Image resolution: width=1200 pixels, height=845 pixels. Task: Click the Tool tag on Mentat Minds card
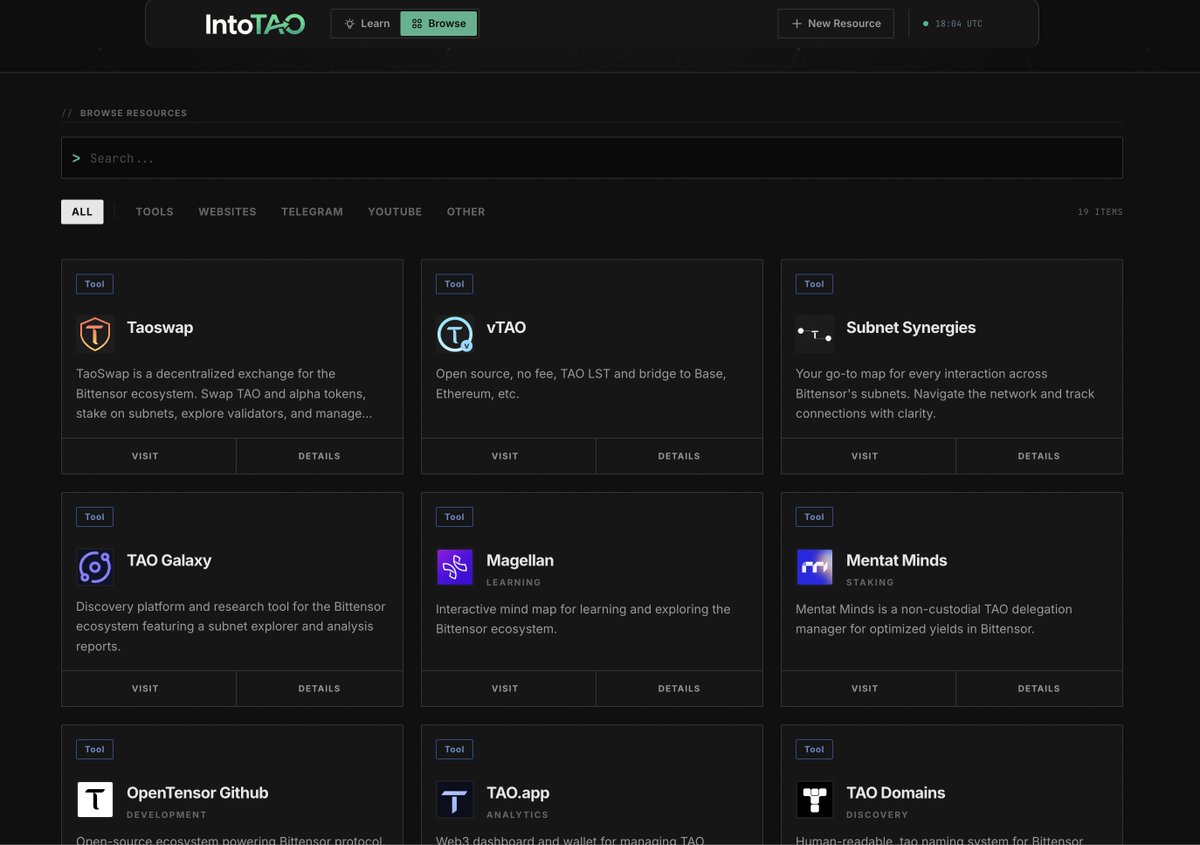(x=815, y=517)
